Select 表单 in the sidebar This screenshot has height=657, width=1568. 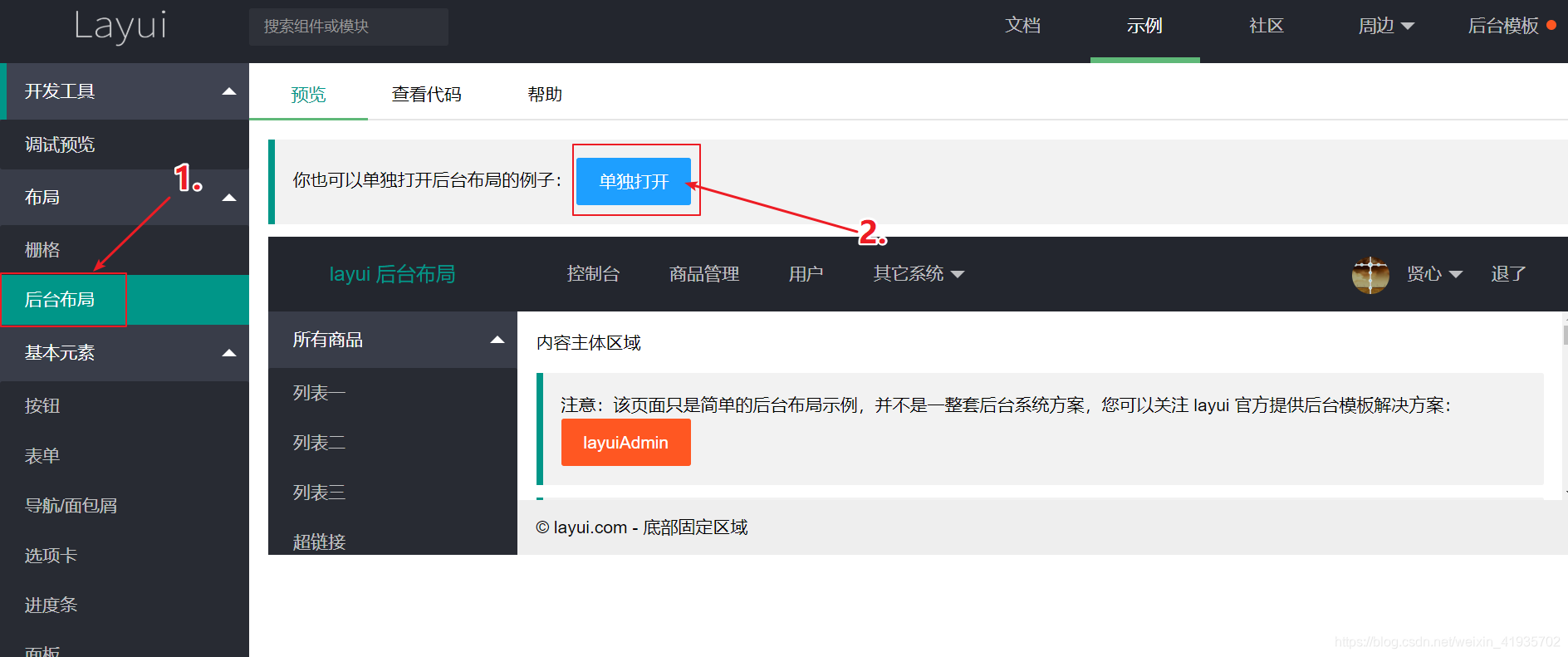[x=125, y=455]
